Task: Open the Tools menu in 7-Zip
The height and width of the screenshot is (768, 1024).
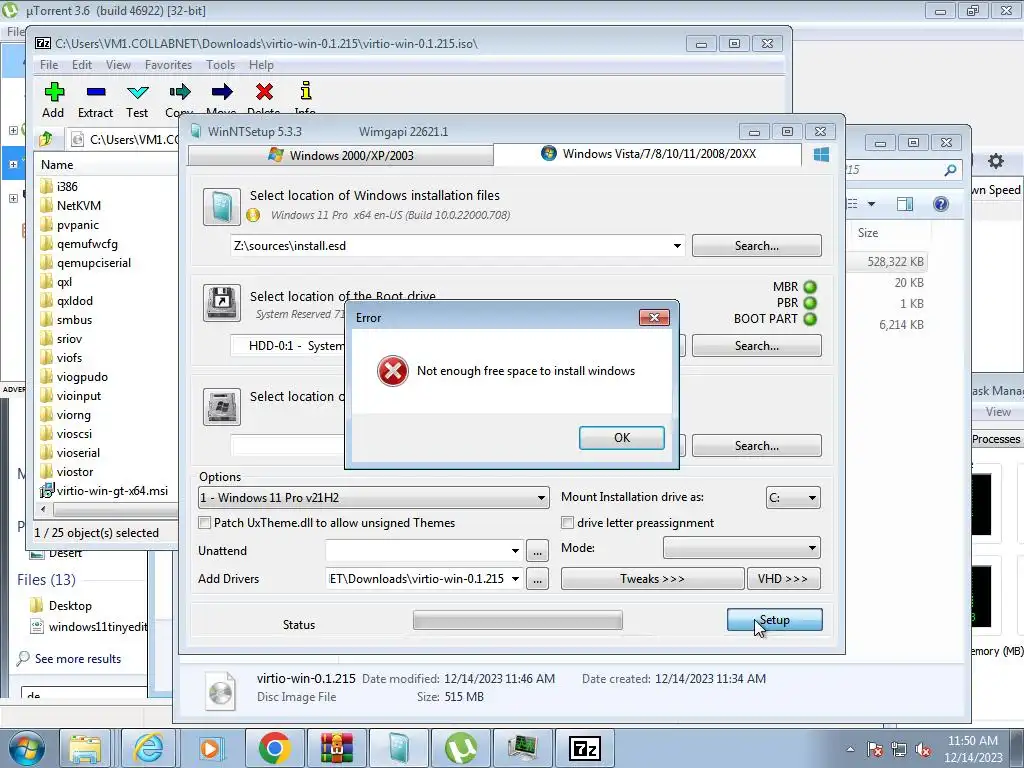Action: (x=220, y=65)
